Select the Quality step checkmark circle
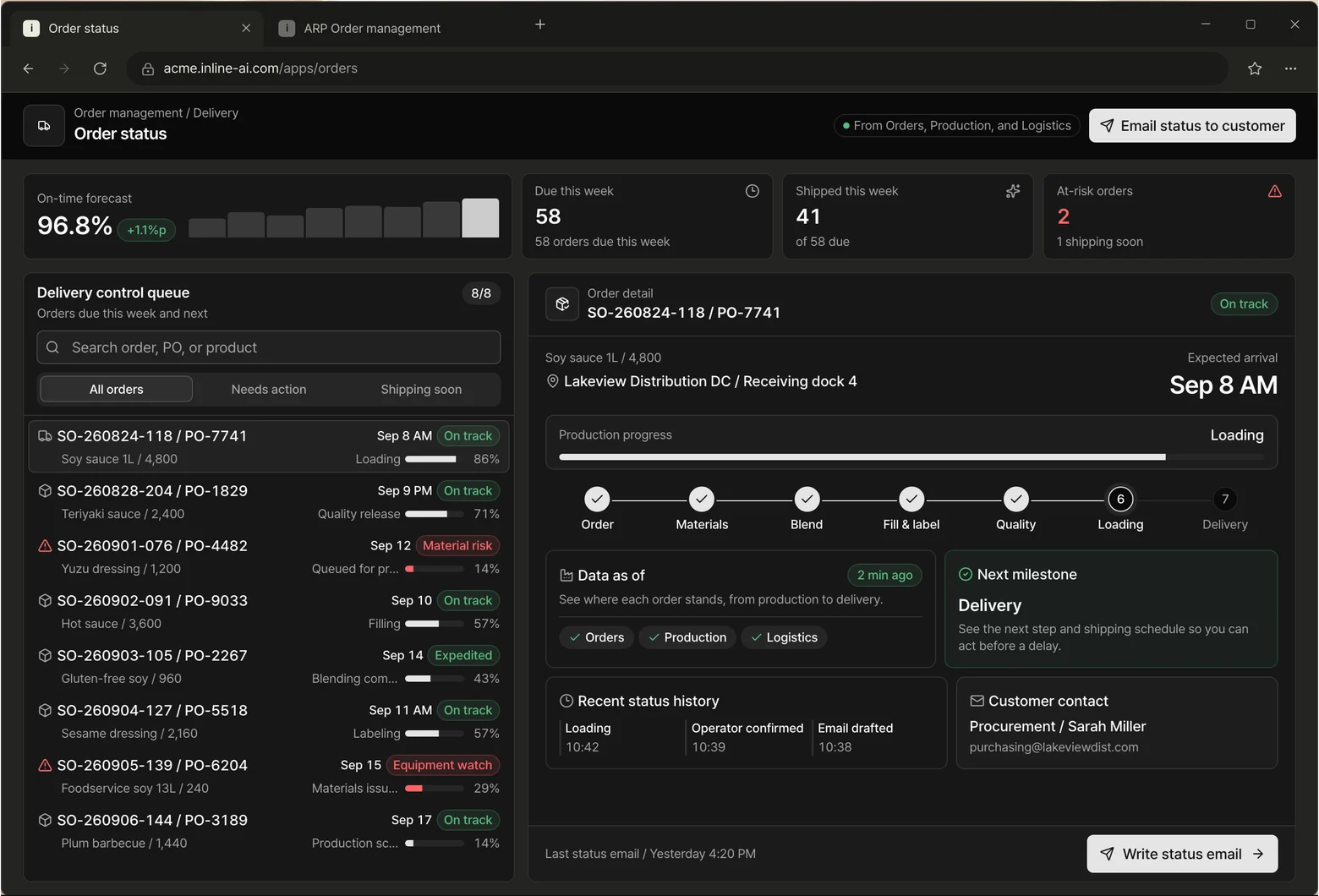1319x896 pixels. pos(1015,499)
